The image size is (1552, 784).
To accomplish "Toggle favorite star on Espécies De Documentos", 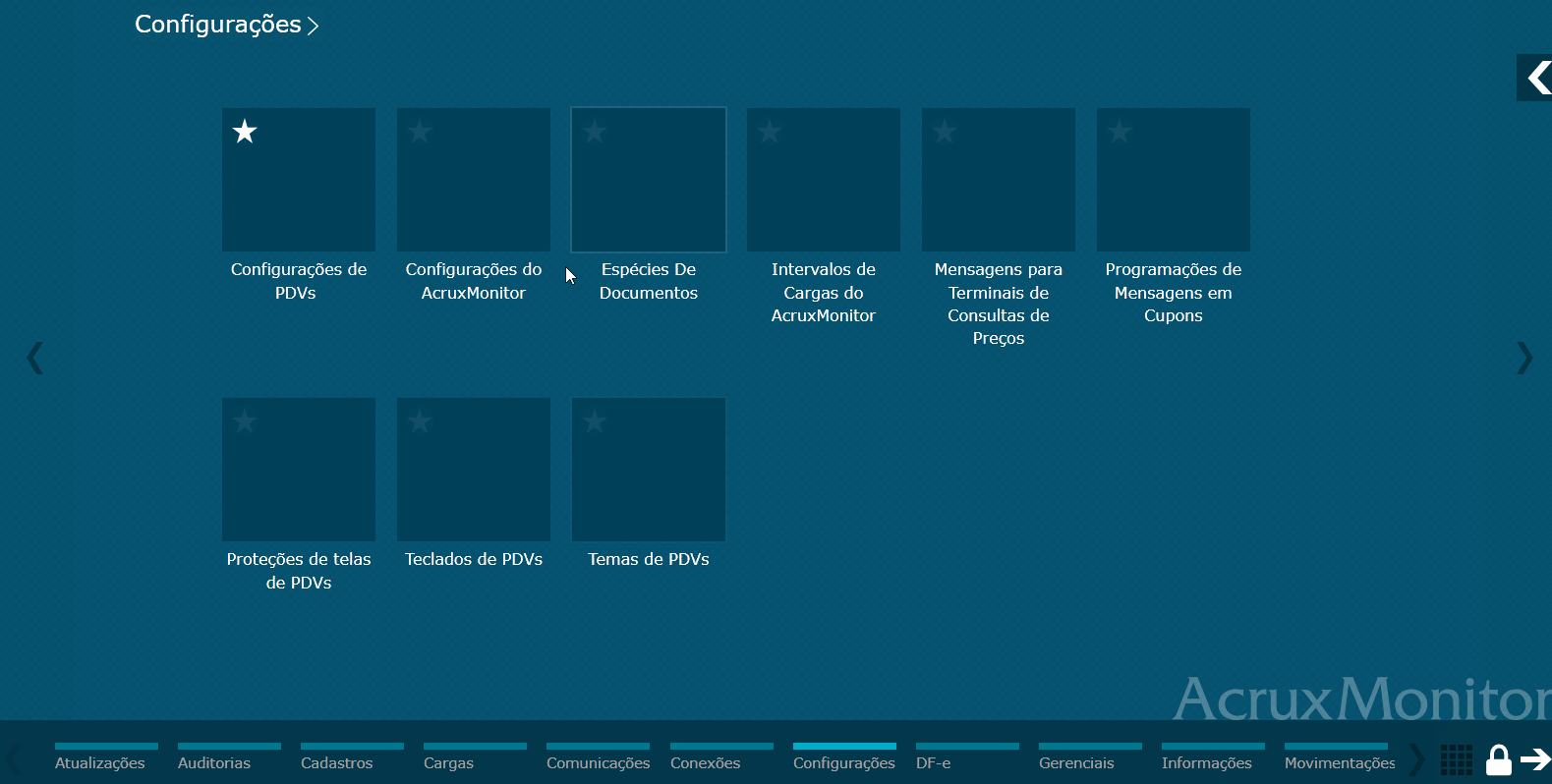I will pos(595,132).
